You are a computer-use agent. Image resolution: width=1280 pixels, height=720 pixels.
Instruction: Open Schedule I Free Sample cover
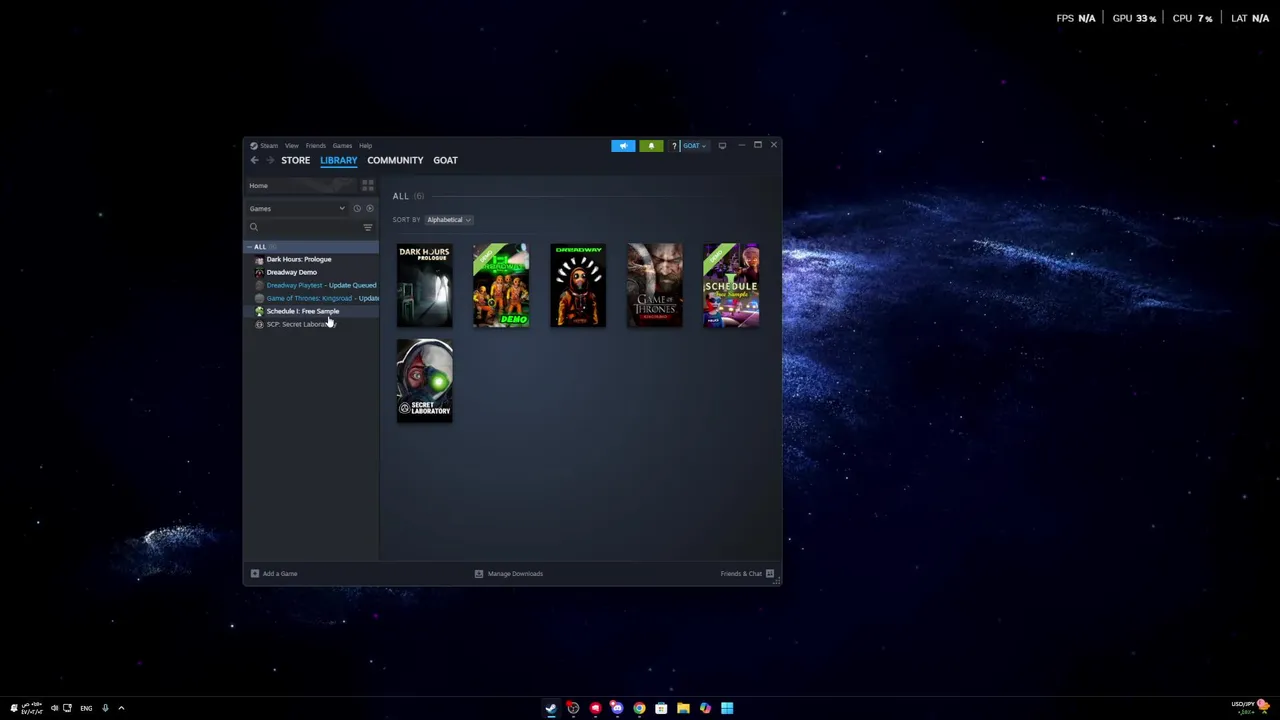pos(731,285)
